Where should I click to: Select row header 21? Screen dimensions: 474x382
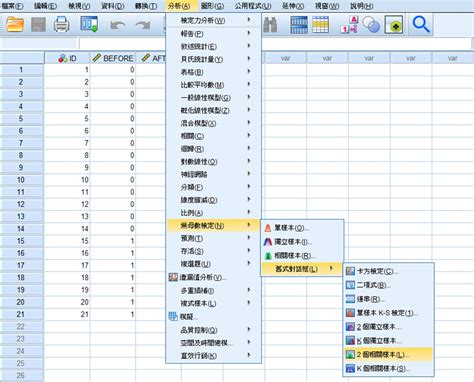21,314
